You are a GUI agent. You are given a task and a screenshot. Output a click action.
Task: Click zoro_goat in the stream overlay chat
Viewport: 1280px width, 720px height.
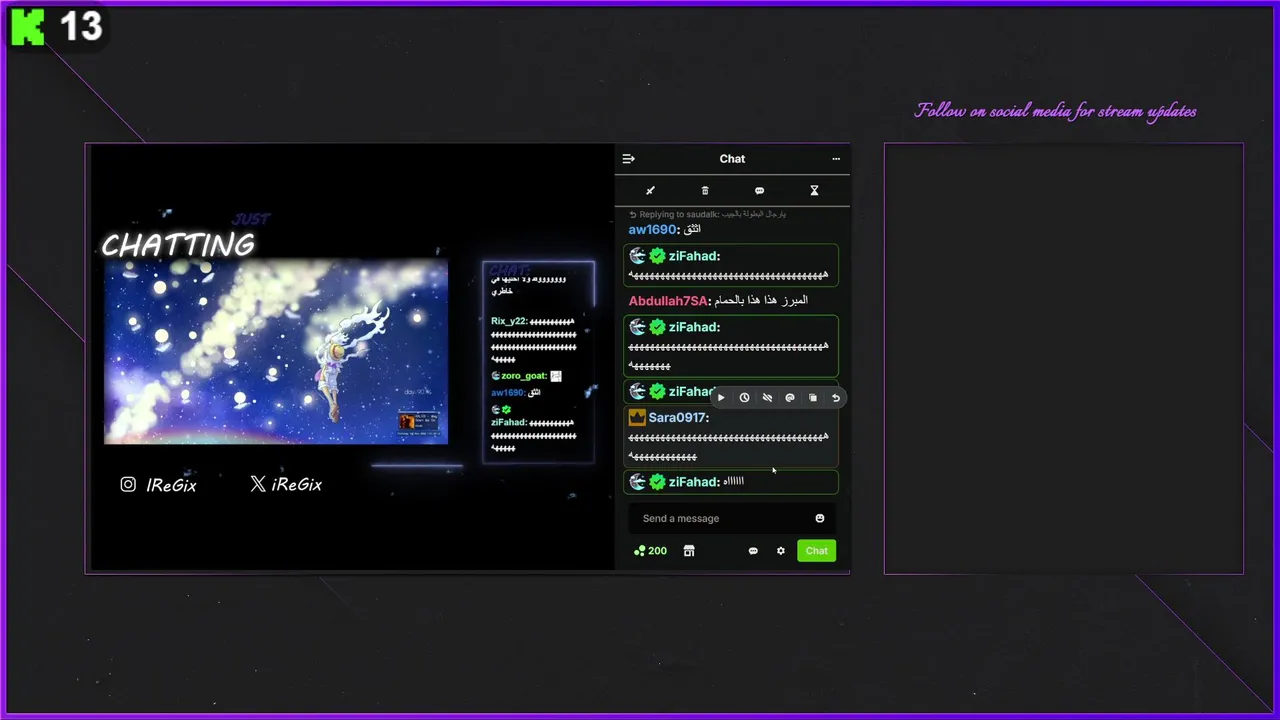point(523,376)
